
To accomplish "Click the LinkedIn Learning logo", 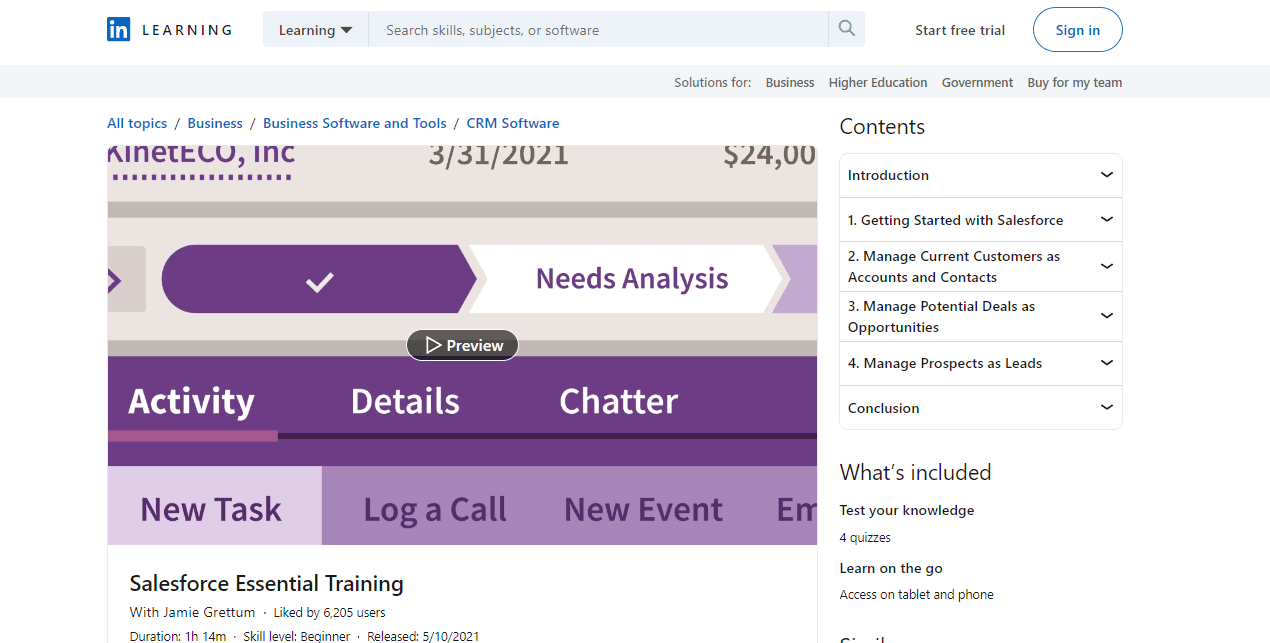I will pos(168,29).
